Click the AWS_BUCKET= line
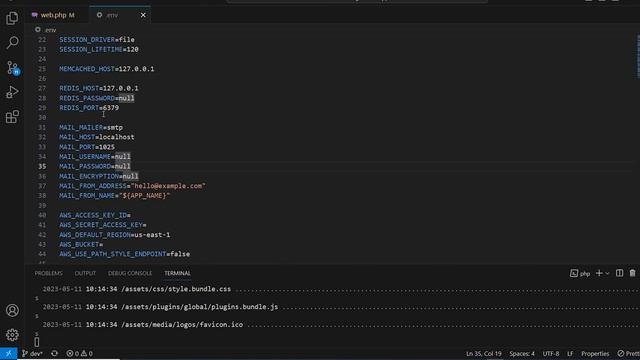The image size is (640, 360). point(81,244)
